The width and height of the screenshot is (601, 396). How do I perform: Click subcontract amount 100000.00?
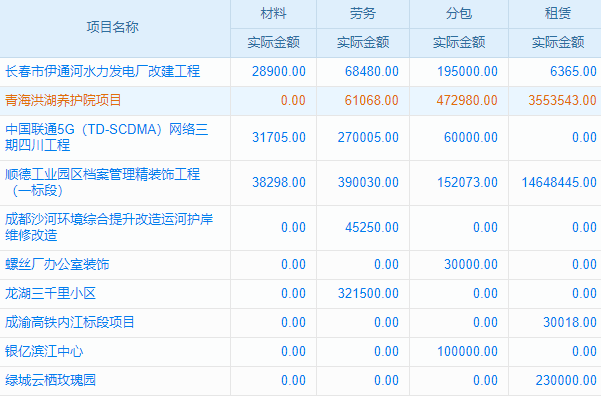(x=467, y=351)
